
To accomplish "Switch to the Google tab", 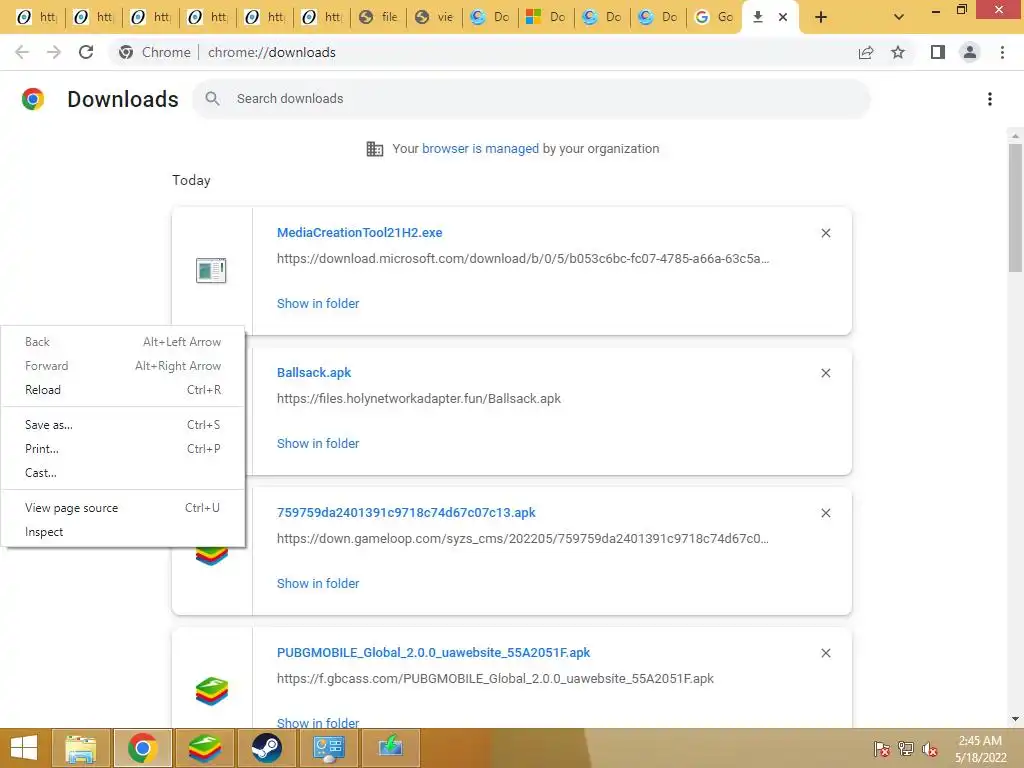I will tap(714, 17).
